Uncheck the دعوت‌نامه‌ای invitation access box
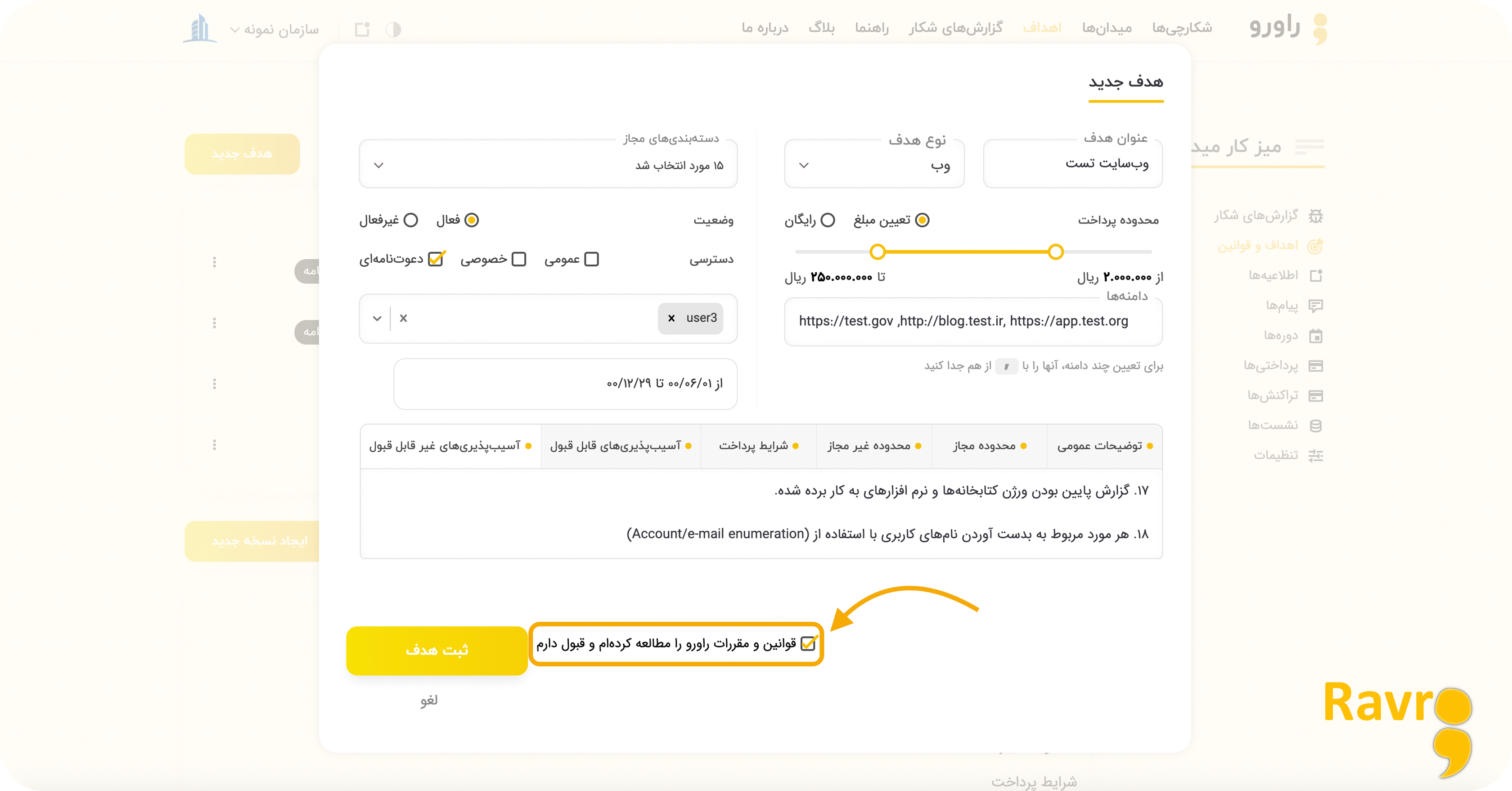Screen dimensions: 1512x791 [436, 259]
